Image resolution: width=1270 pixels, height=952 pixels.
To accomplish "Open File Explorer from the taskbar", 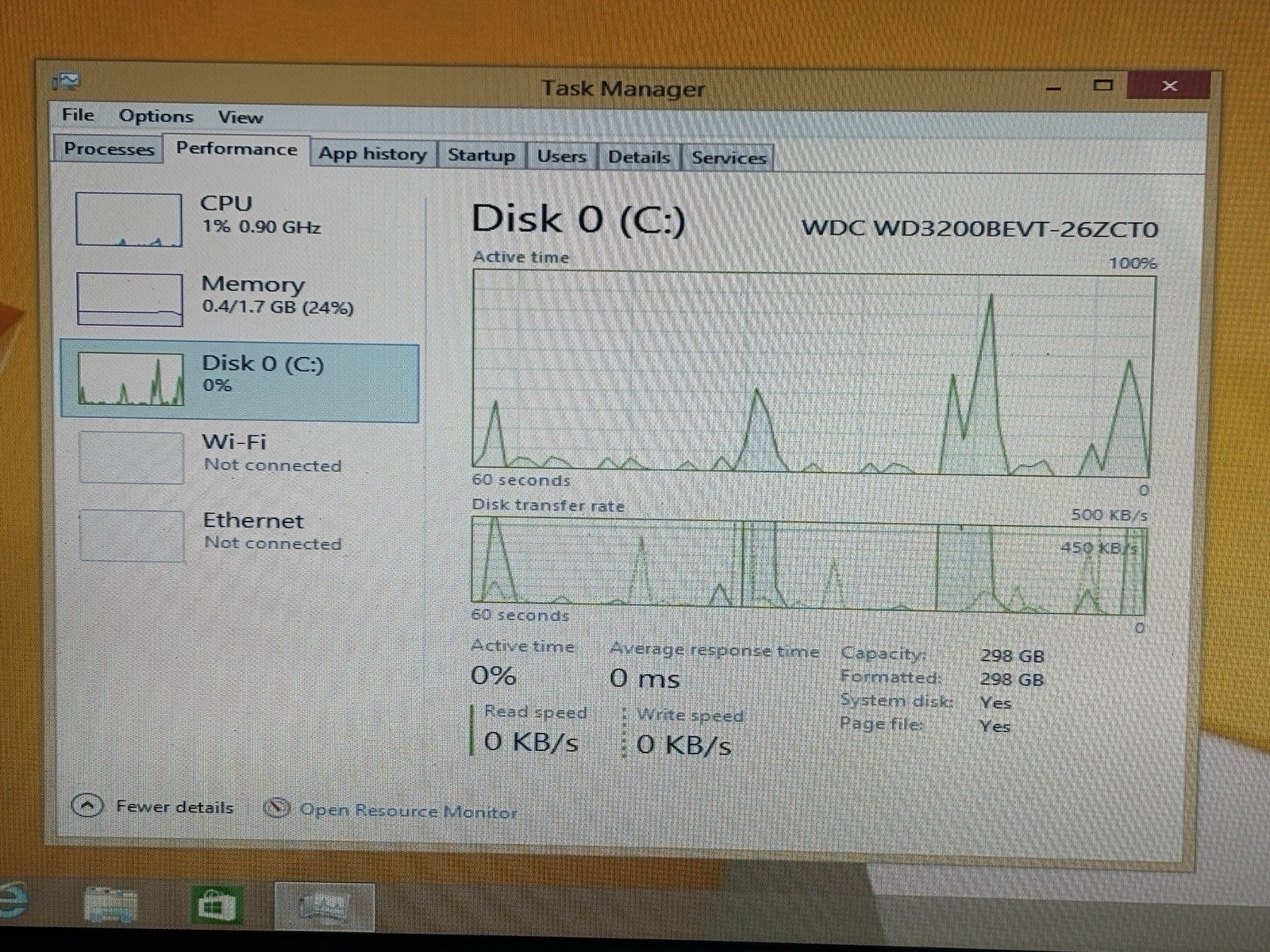I will point(110,905).
